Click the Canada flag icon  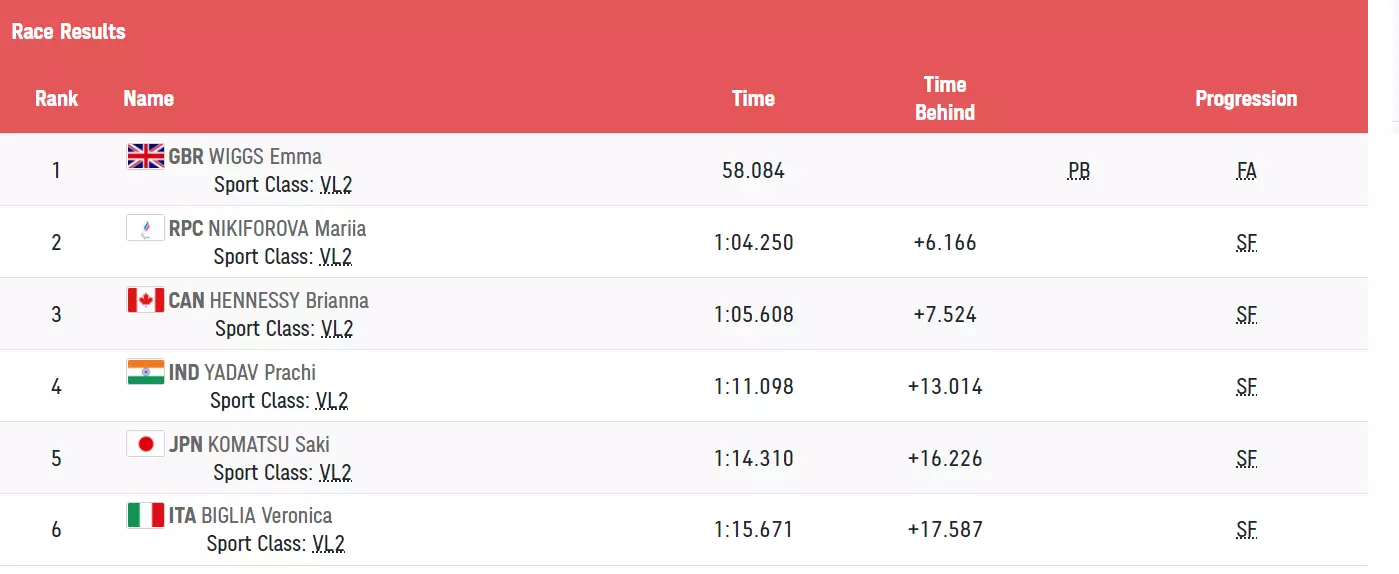coord(146,300)
